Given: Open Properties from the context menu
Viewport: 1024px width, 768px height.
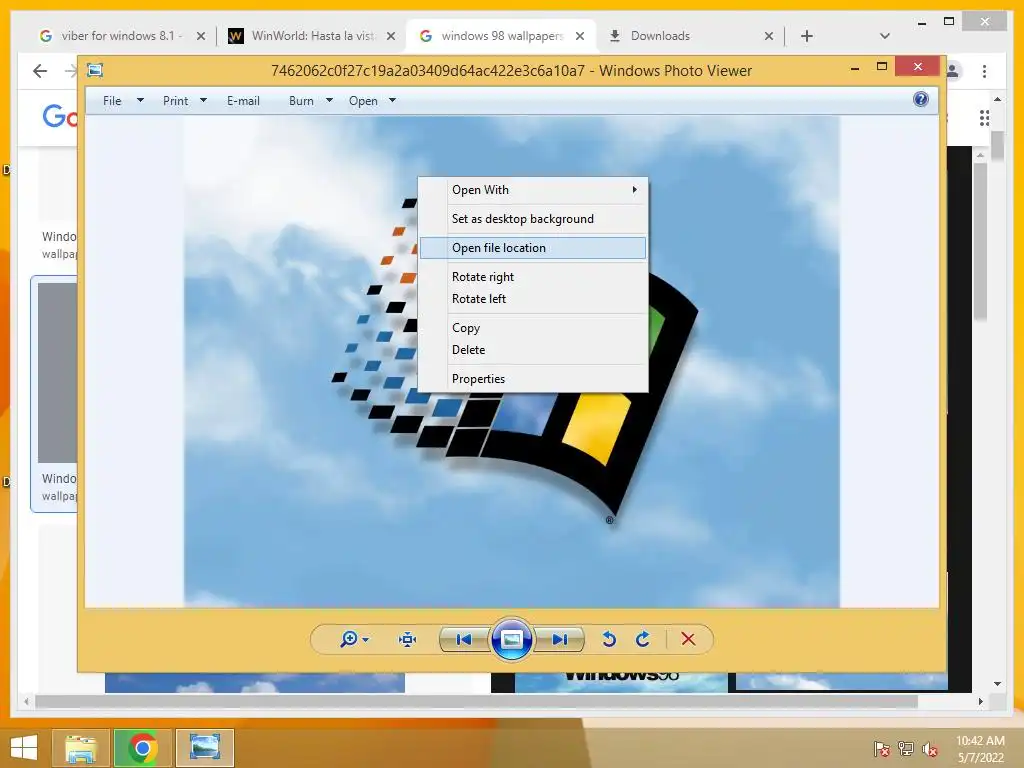Looking at the screenshot, I should tap(533, 379).
